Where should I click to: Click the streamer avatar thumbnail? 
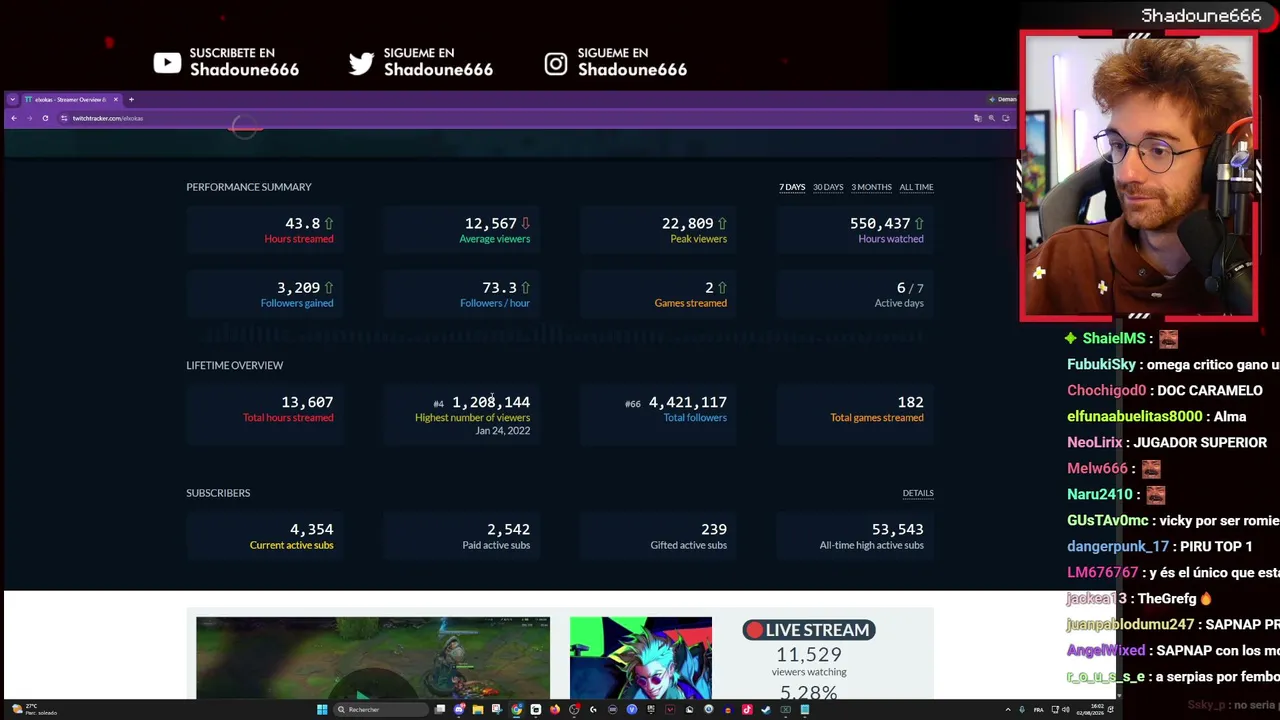coord(641,658)
